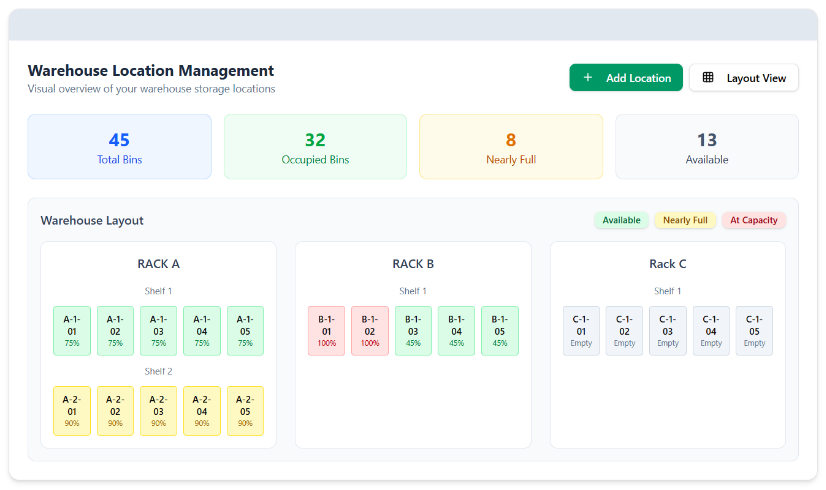This screenshot has height=490, width=826.
Task: Click the yellow Nearly Full legend badge
Action: pyautogui.click(x=685, y=220)
